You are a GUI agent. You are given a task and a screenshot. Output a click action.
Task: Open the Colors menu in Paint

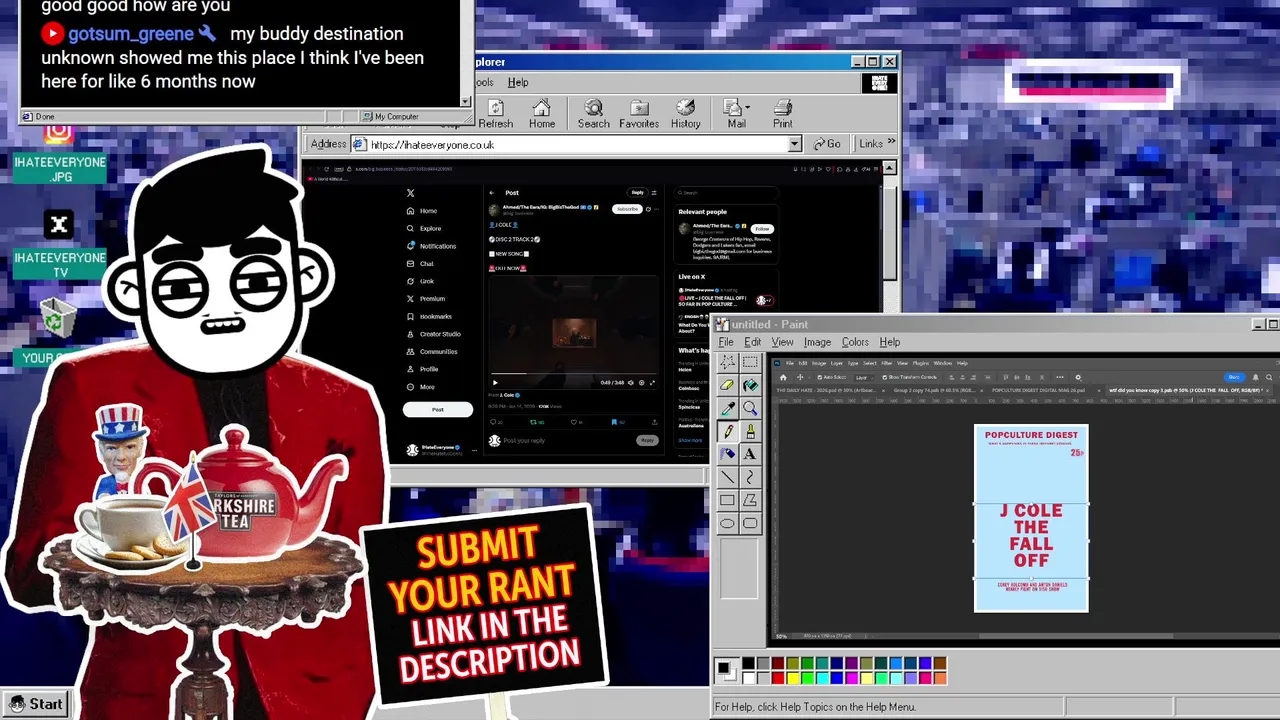[855, 342]
